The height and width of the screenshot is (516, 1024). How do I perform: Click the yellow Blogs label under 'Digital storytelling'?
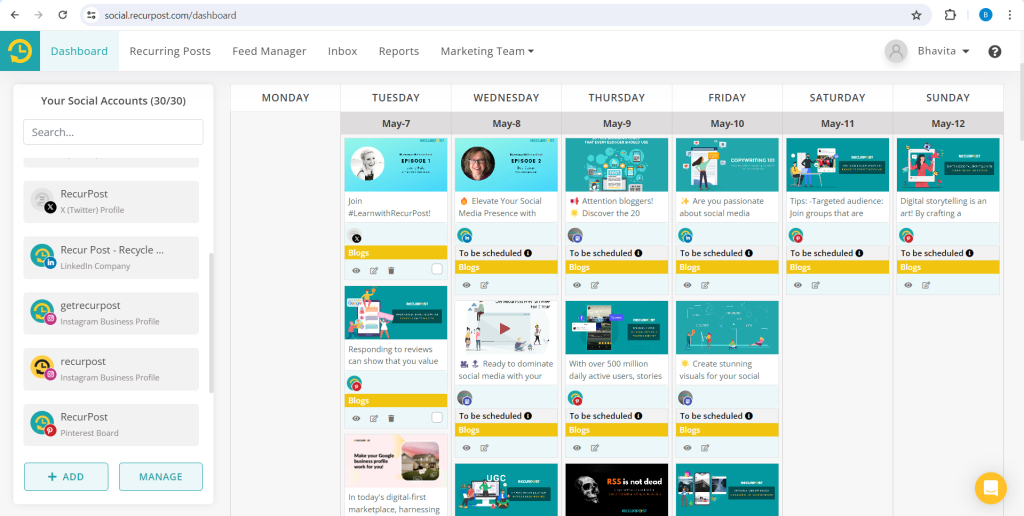[948, 267]
